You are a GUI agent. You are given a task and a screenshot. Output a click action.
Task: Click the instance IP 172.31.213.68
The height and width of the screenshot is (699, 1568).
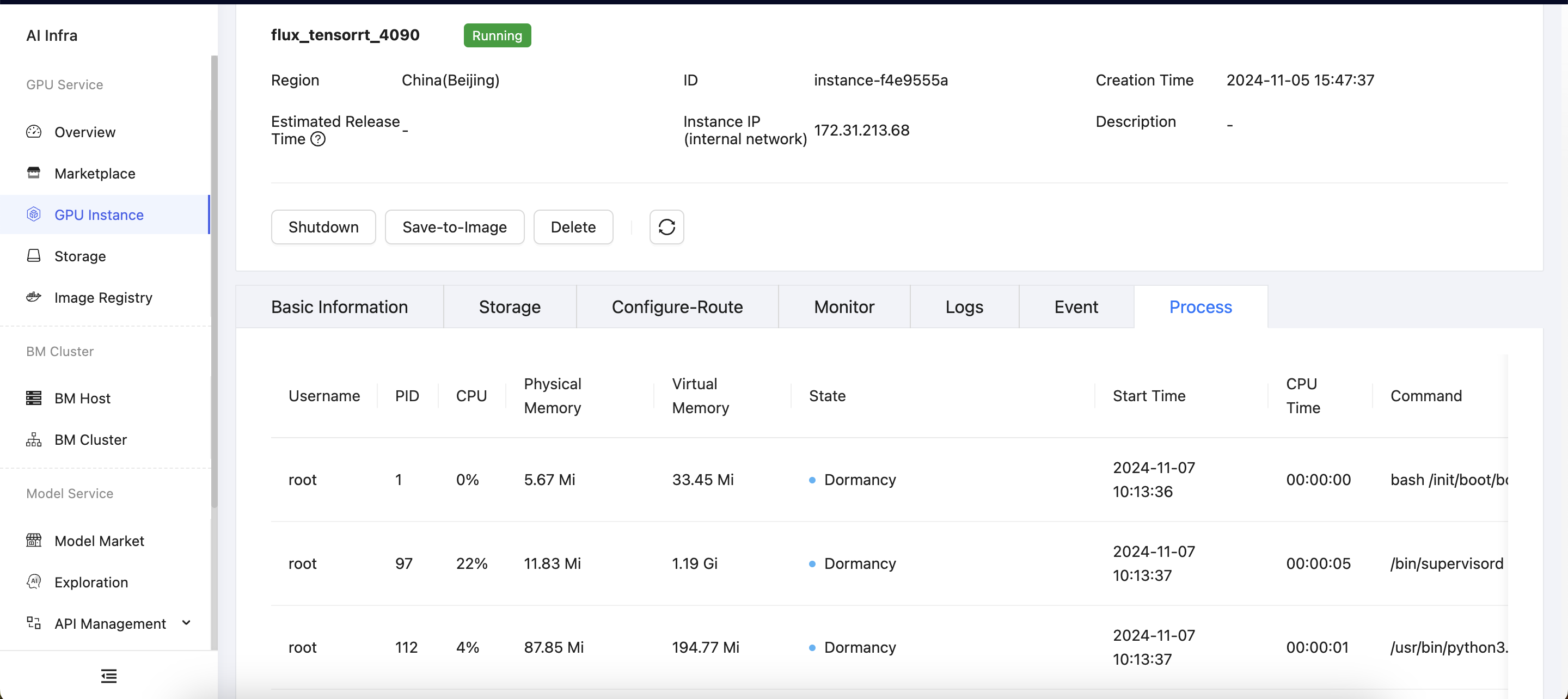[861, 130]
